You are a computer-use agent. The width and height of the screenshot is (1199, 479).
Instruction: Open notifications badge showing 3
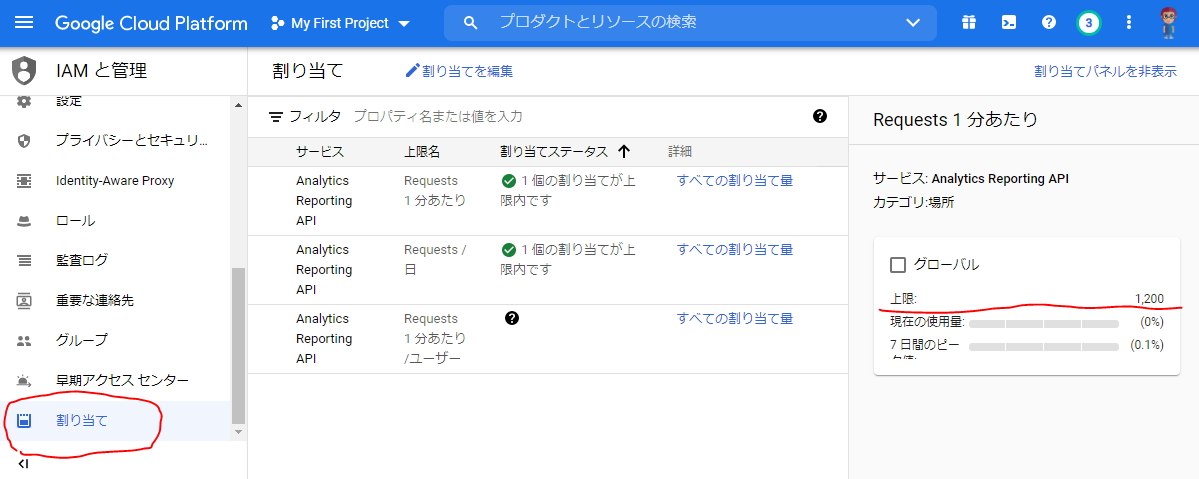(x=1088, y=23)
